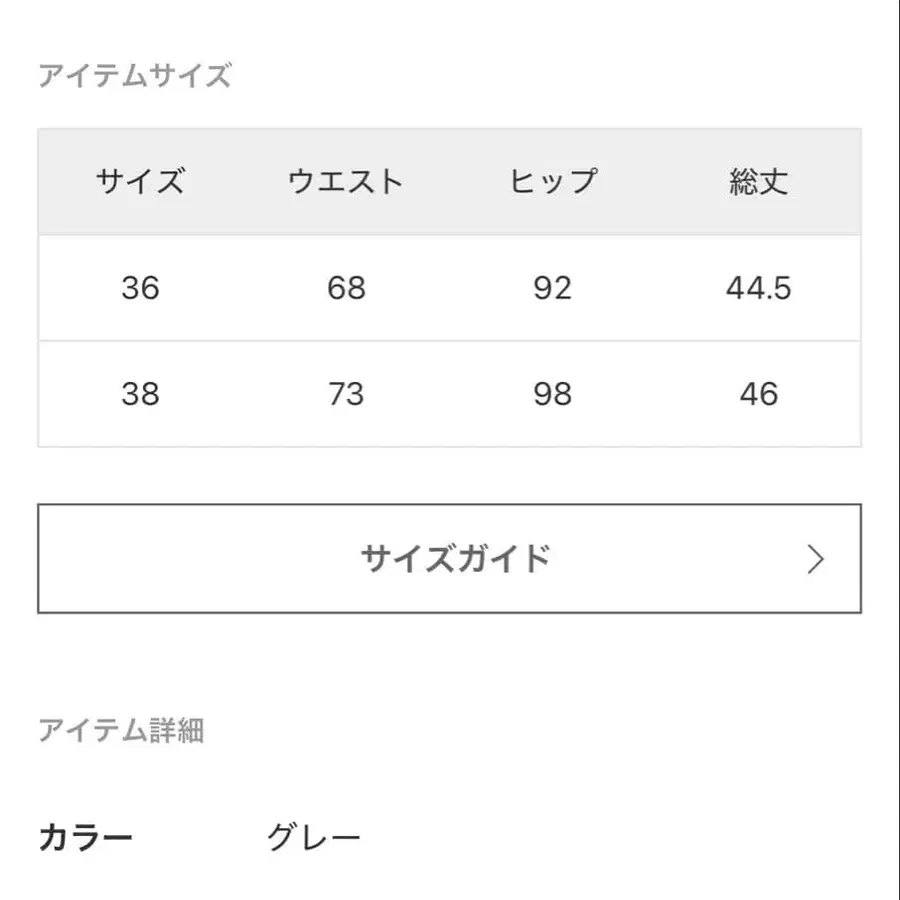Image resolution: width=900 pixels, height=900 pixels.
Task: Click inside the size table area
Action: (450, 290)
